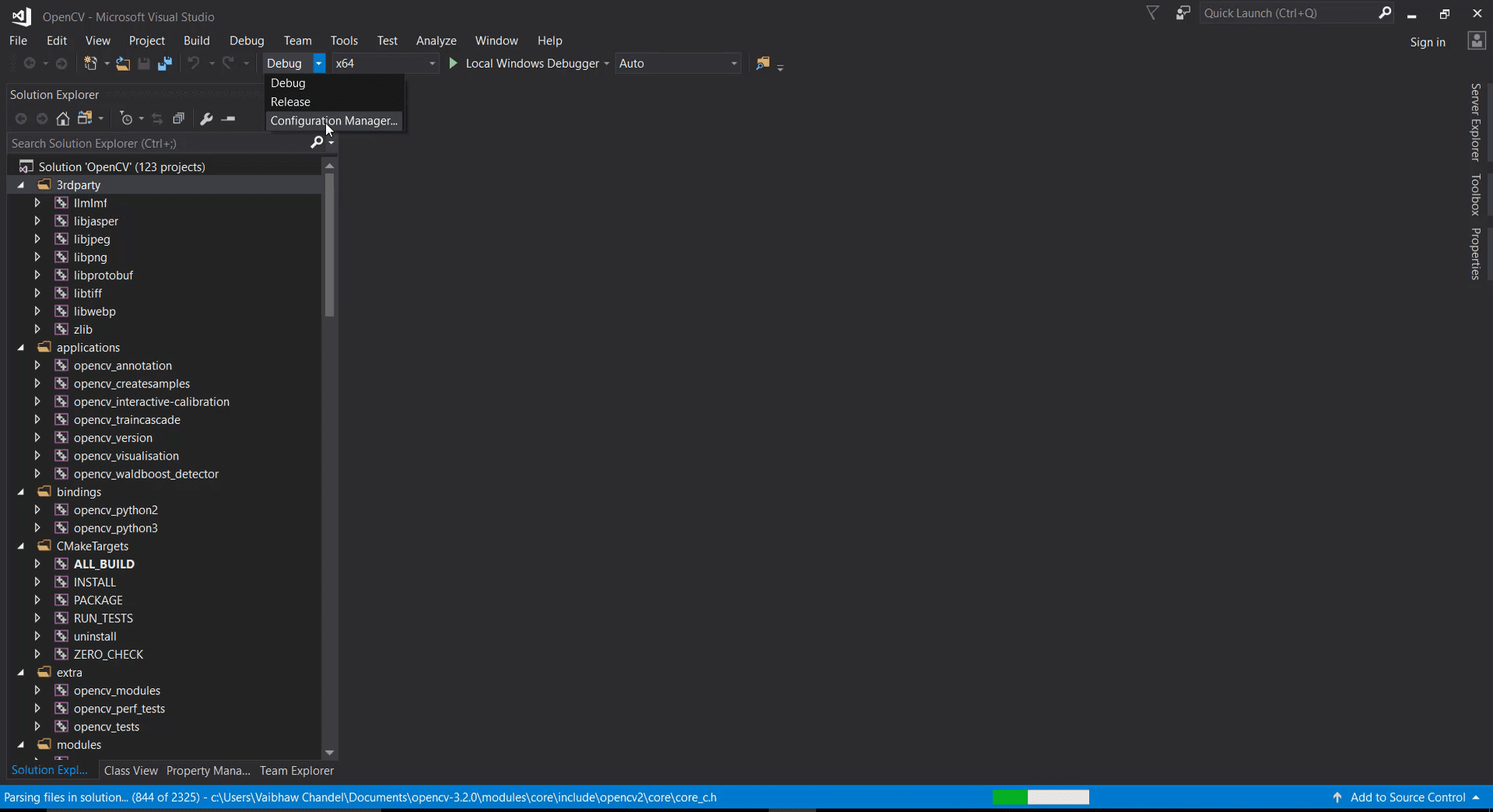Image resolution: width=1493 pixels, height=812 pixels.
Task: Collapse the applications folder
Action: pos(21,348)
